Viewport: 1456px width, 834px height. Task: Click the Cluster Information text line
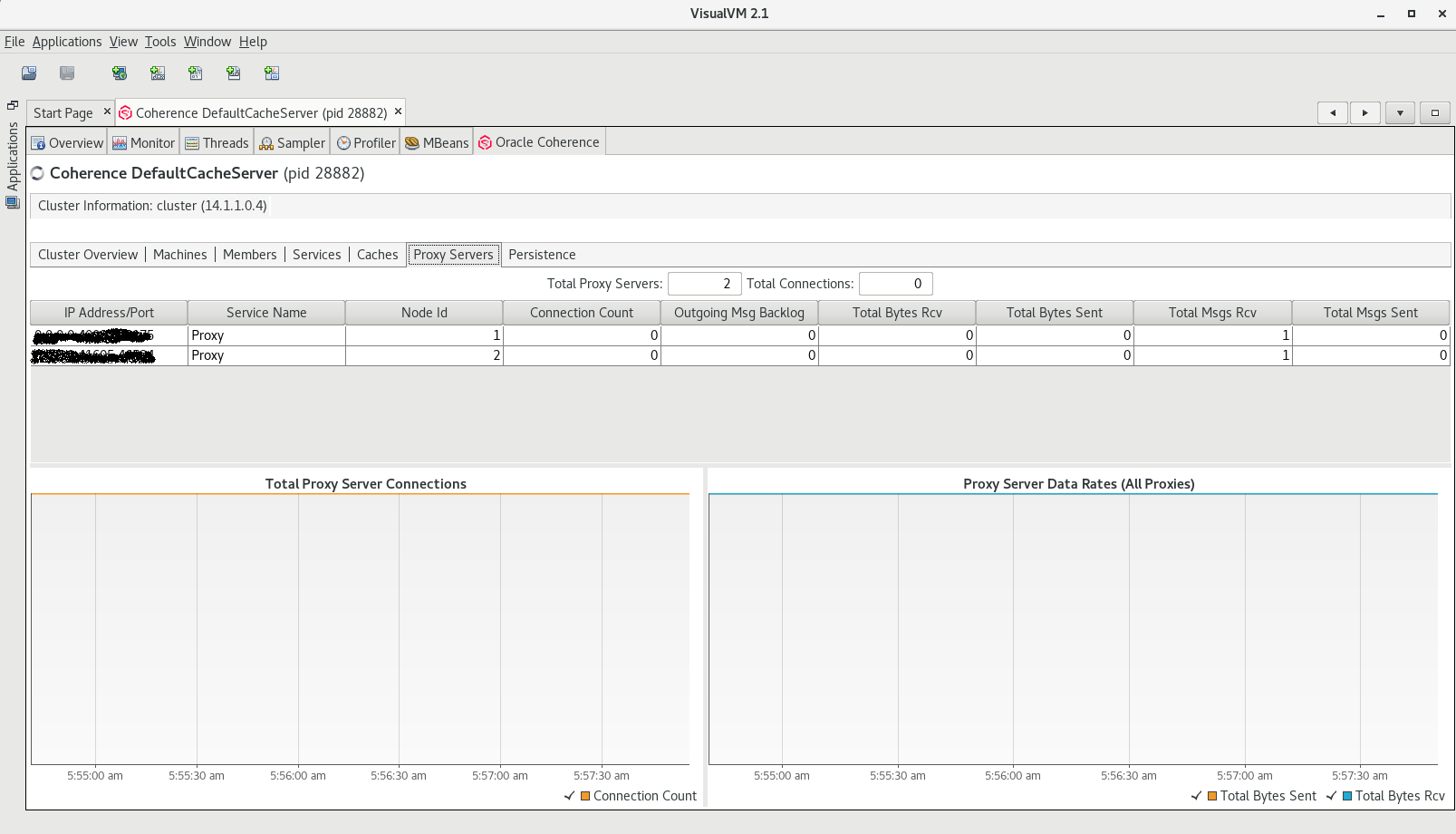[152, 206]
